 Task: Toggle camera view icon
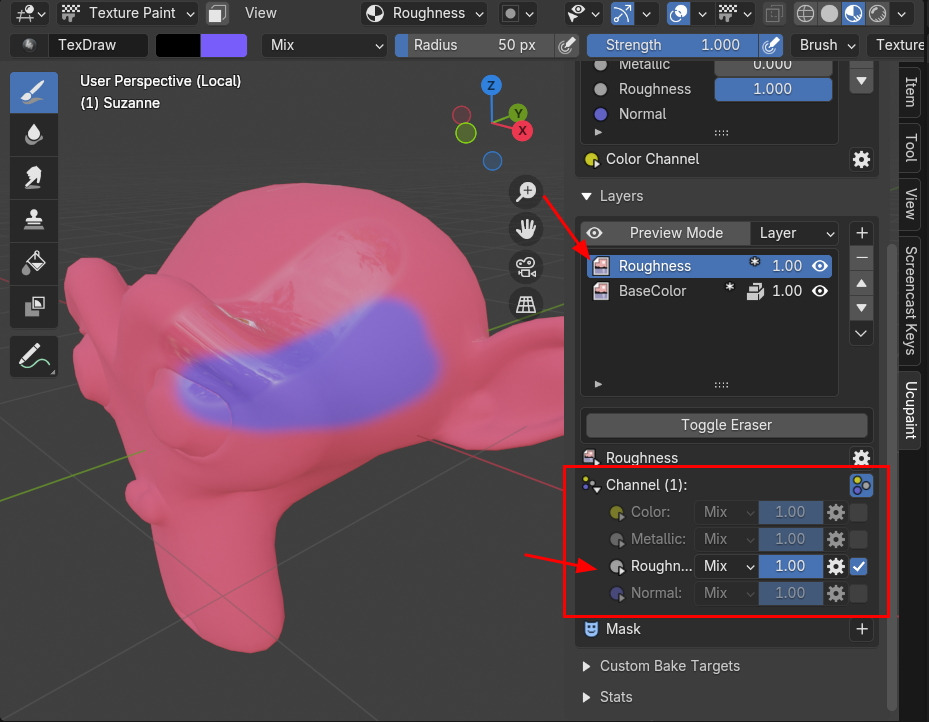tap(526, 267)
